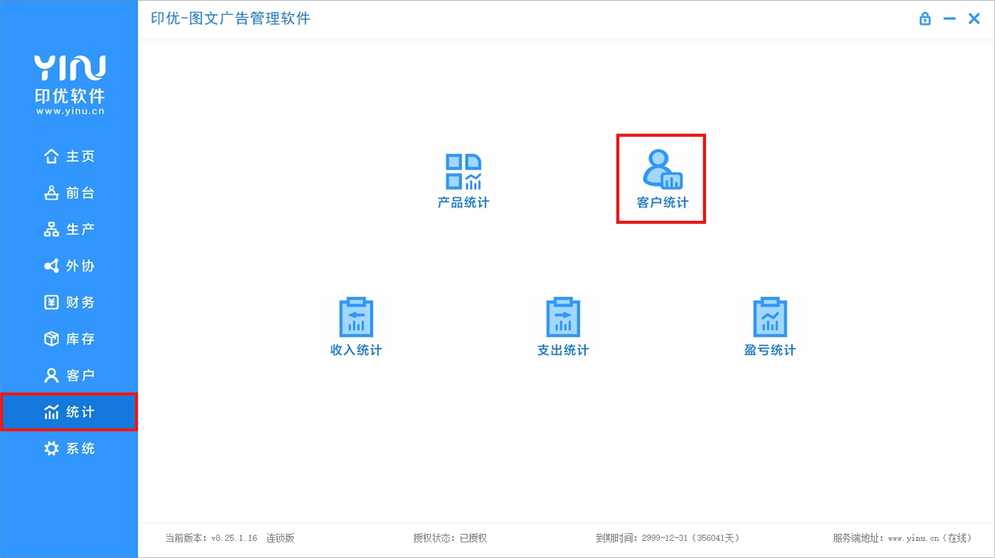995x558 pixels.
Task: Click the 授权状态: 已授权 text
Action: pos(450,538)
